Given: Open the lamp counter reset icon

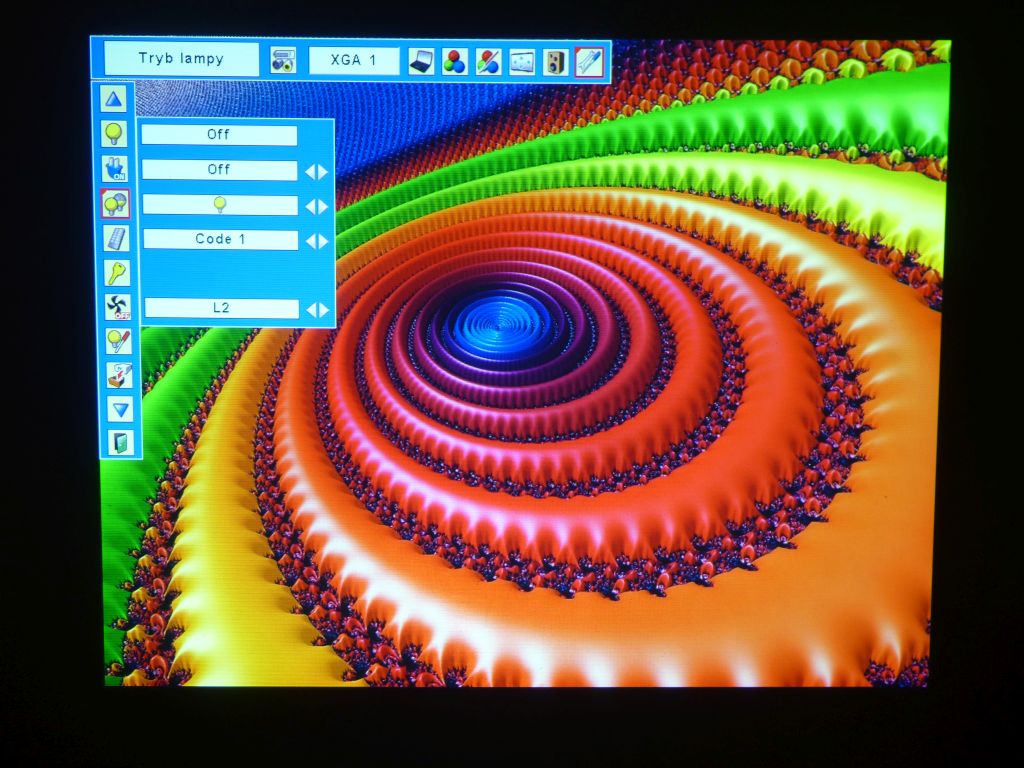Looking at the screenshot, I should 118,341.
